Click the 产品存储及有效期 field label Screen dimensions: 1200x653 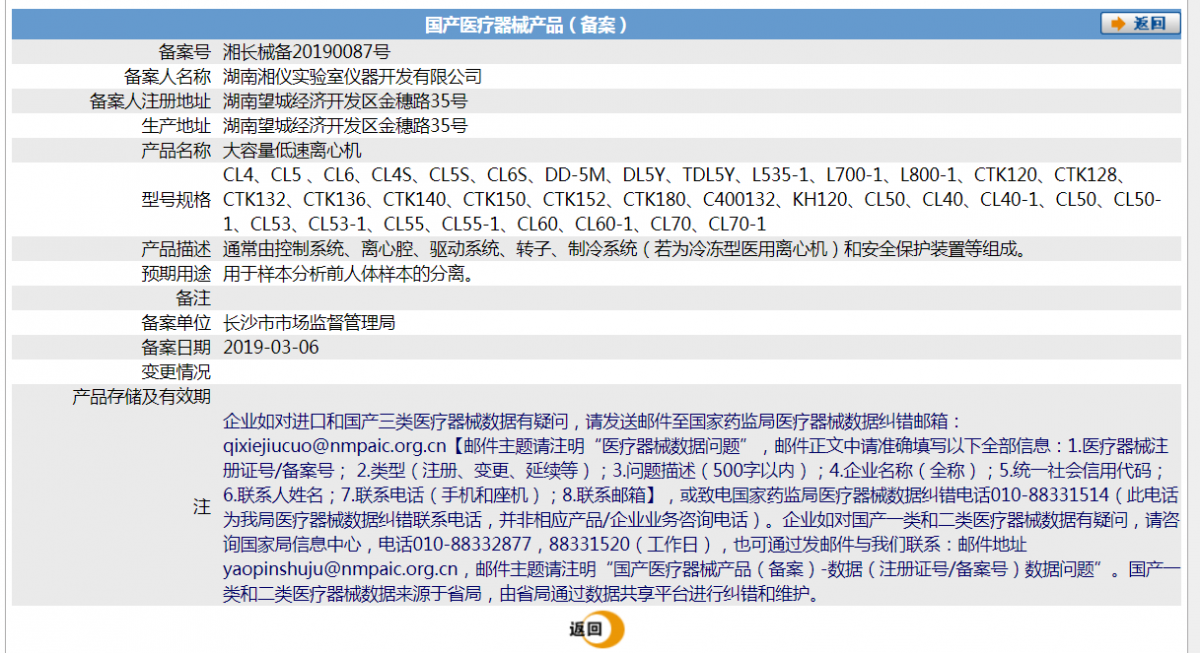[x=141, y=397]
